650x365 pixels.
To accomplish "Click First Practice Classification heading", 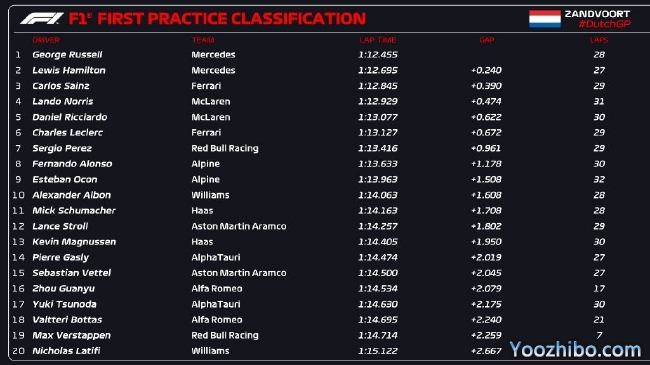I will coord(232,19).
